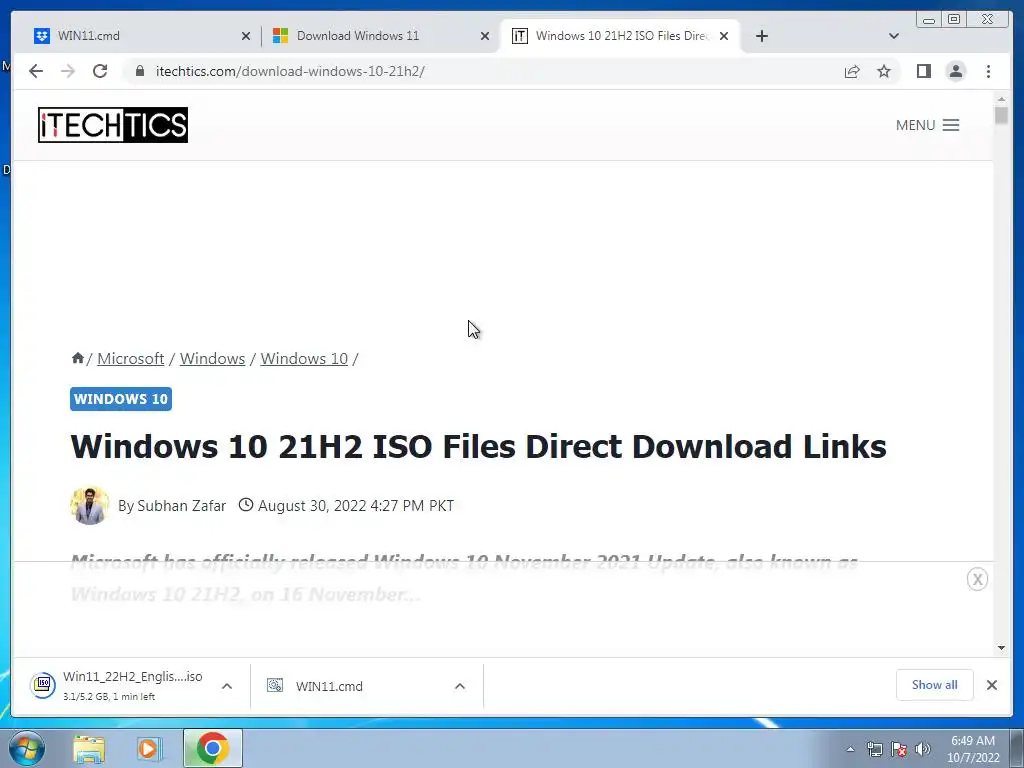The image size is (1024, 768).
Task: Open the Windows Start menu orb
Action: (27, 748)
